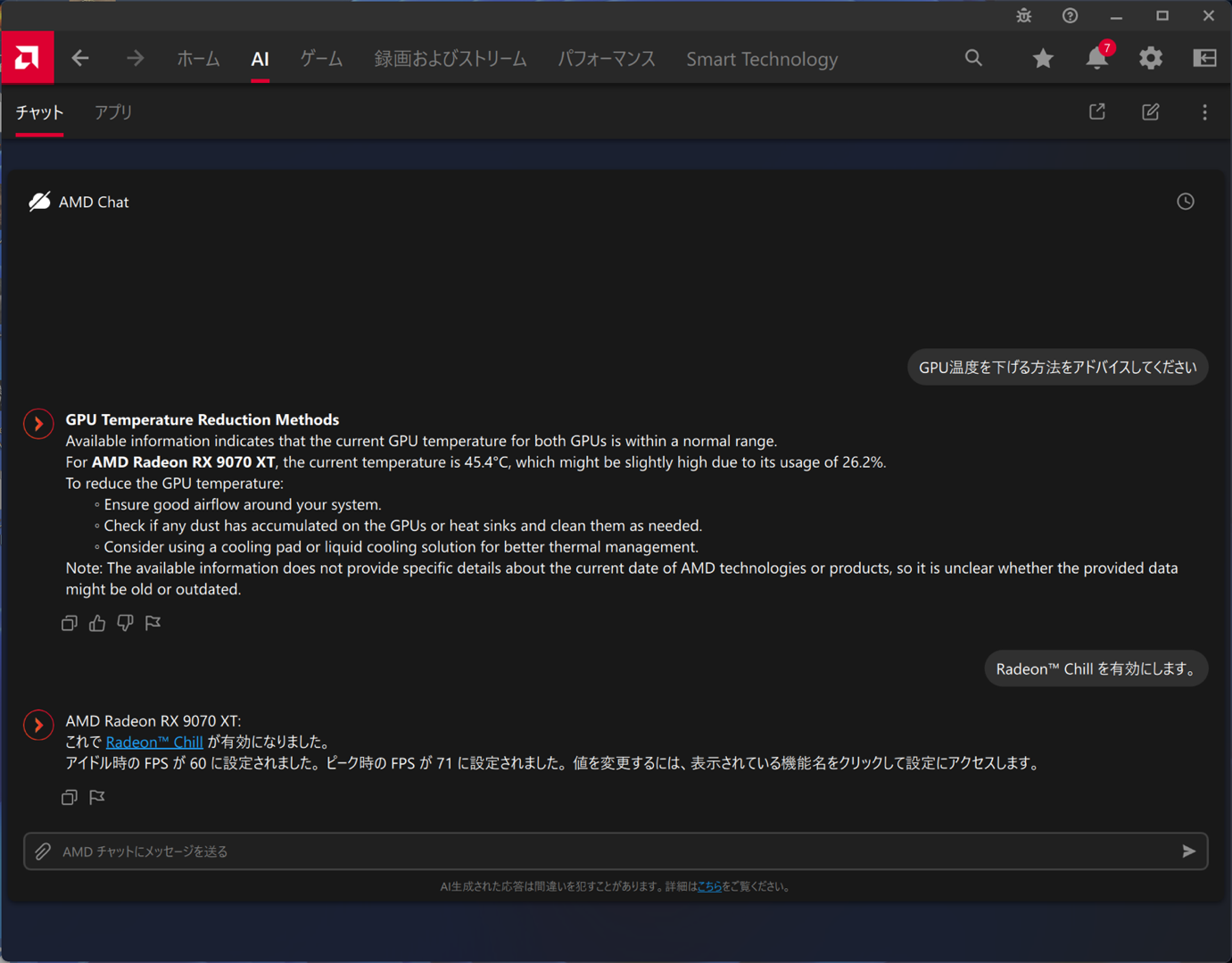This screenshot has height=963, width=1232.
Task: Thumbs up the GPU Temperature response
Action: (x=97, y=623)
